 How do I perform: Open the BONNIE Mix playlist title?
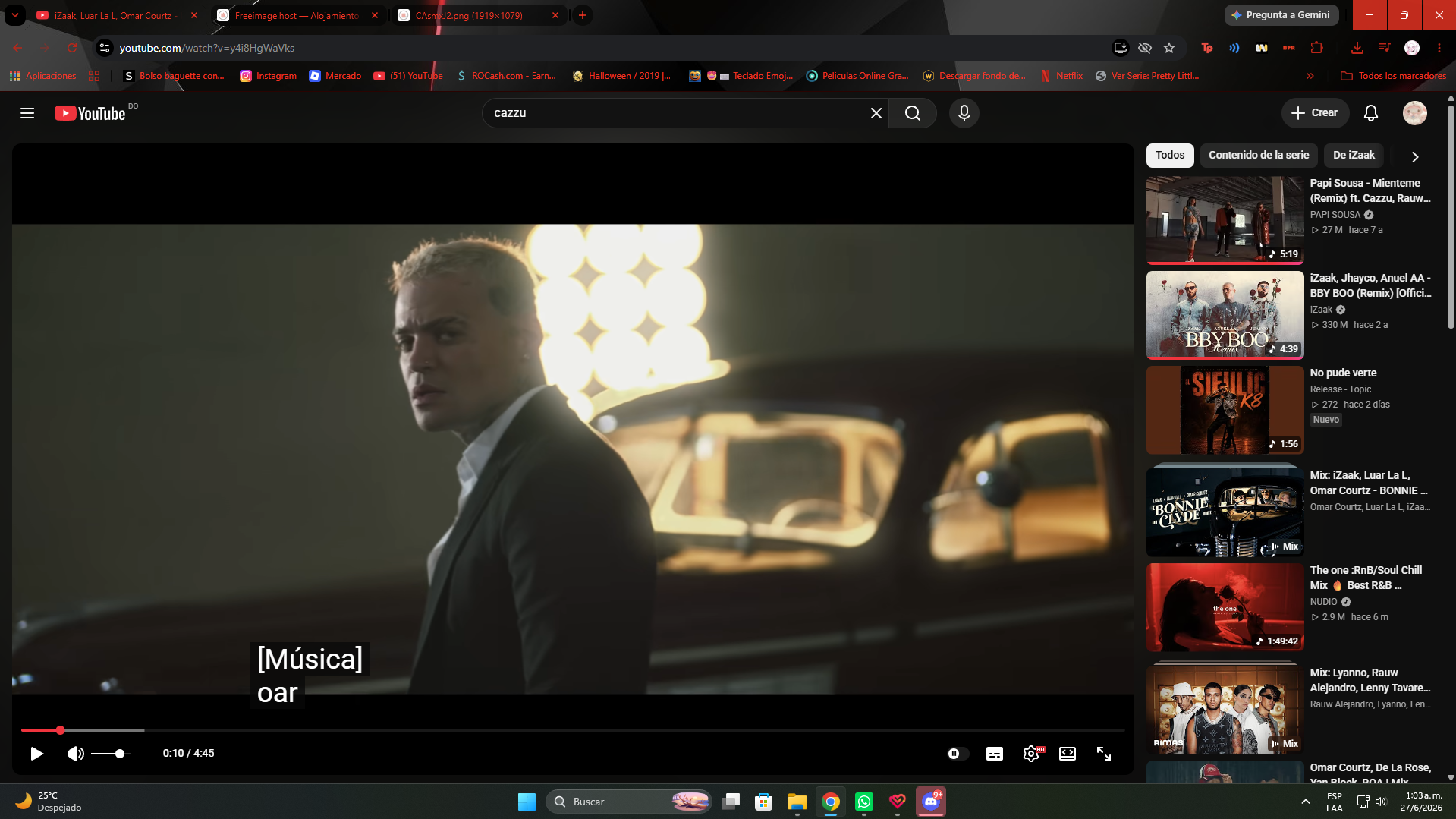click(1369, 483)
